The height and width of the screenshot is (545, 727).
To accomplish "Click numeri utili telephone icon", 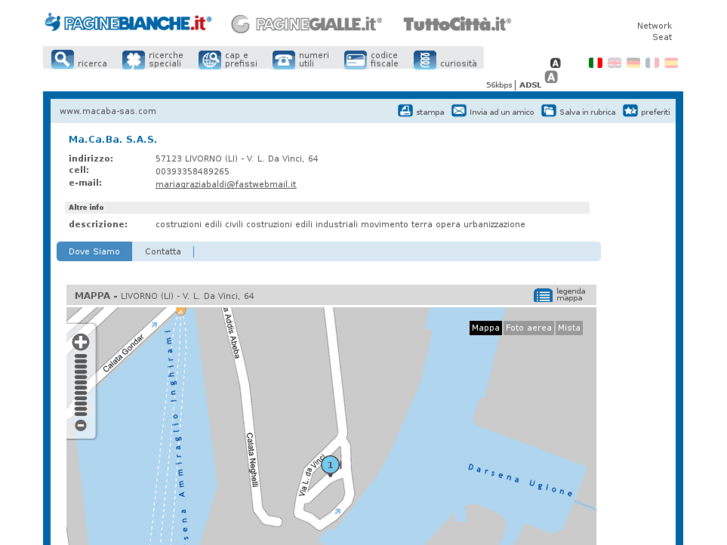I will tap(283, 60).
